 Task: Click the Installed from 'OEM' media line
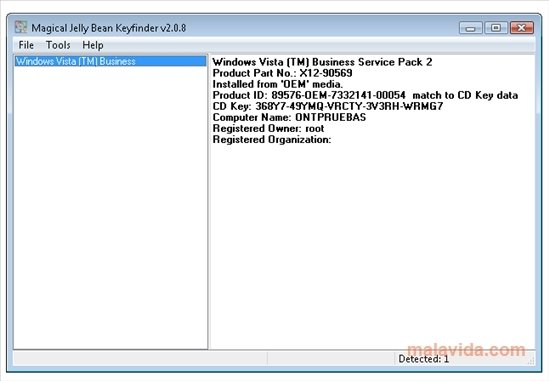278,84
